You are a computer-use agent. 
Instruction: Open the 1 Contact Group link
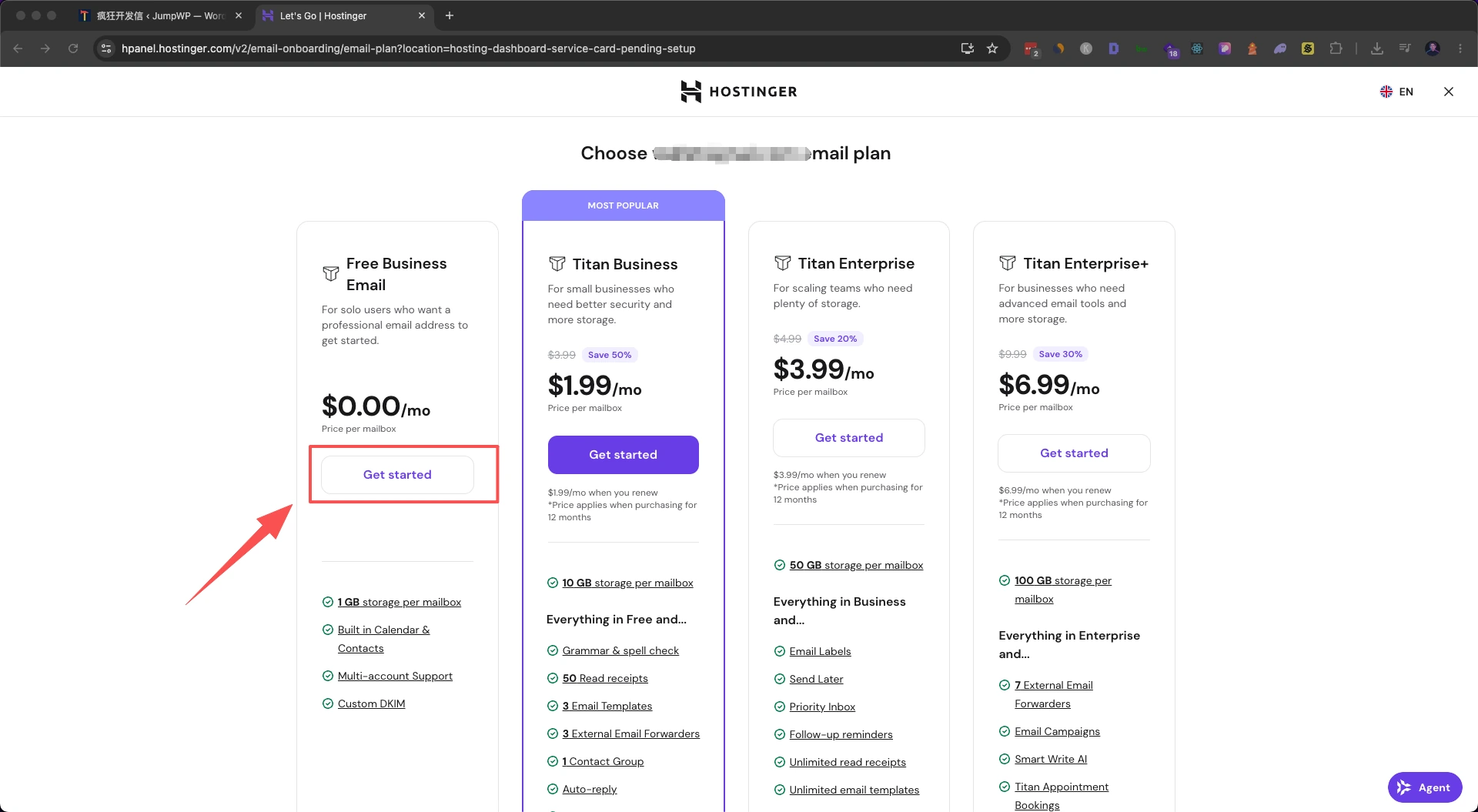pyautogui.click(x=603, y=762)
